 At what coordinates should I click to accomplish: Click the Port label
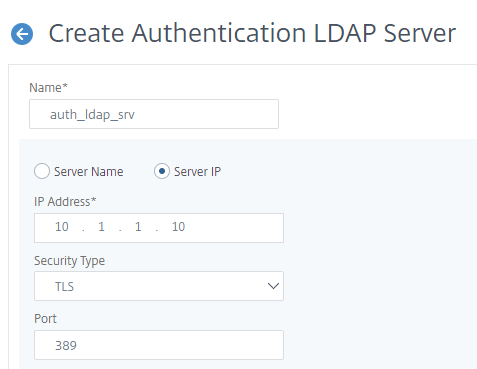(x=45, y=319)
